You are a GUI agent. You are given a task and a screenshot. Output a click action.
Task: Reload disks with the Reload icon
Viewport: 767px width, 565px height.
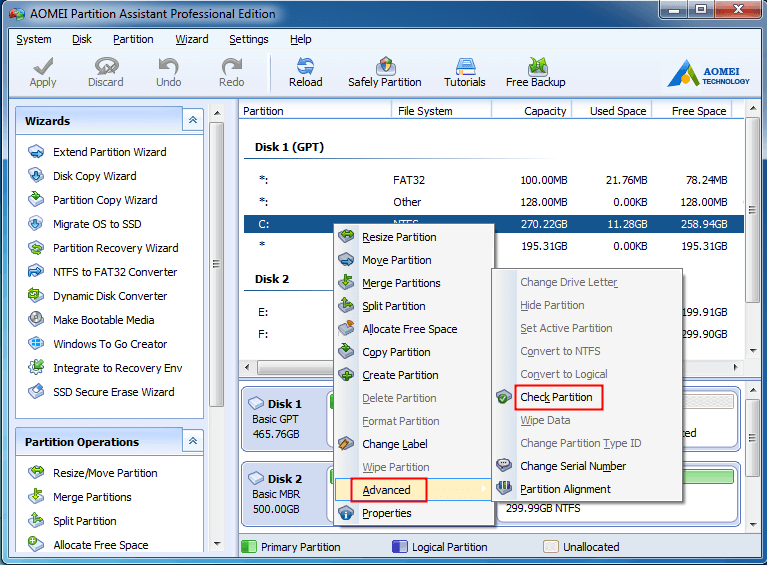[x=305, y=67]
